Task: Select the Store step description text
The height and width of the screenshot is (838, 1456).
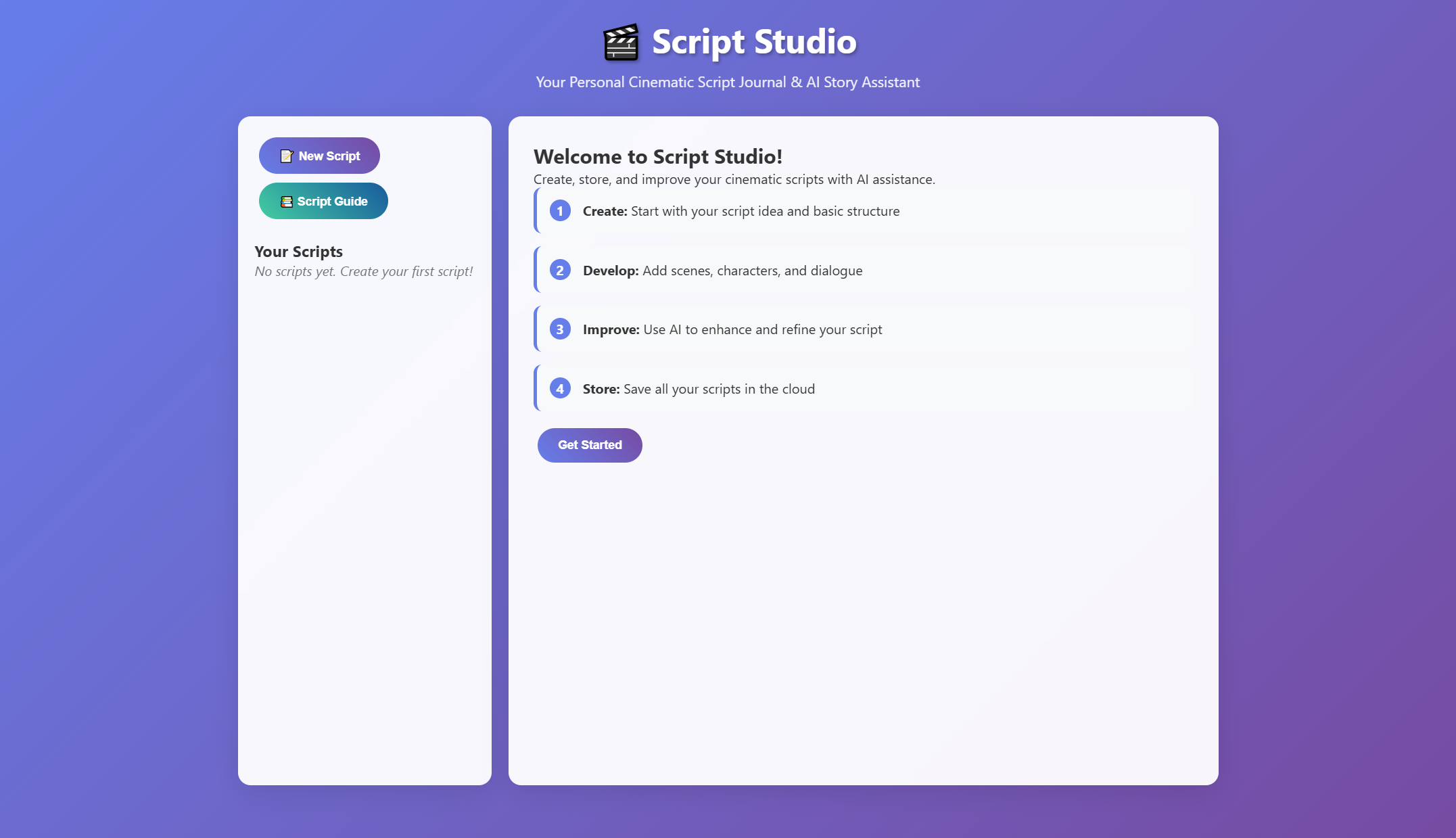Action: click(699, 388)
